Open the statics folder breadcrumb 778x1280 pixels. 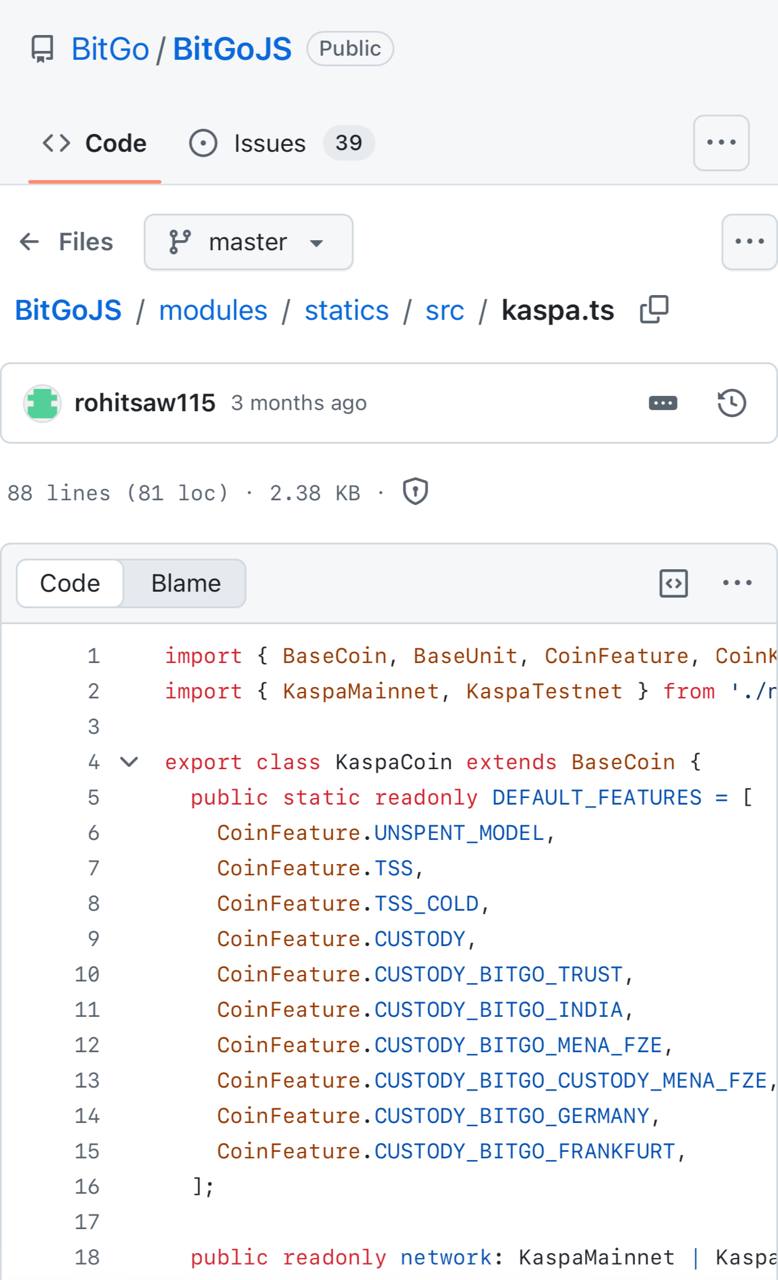[346, 310]
